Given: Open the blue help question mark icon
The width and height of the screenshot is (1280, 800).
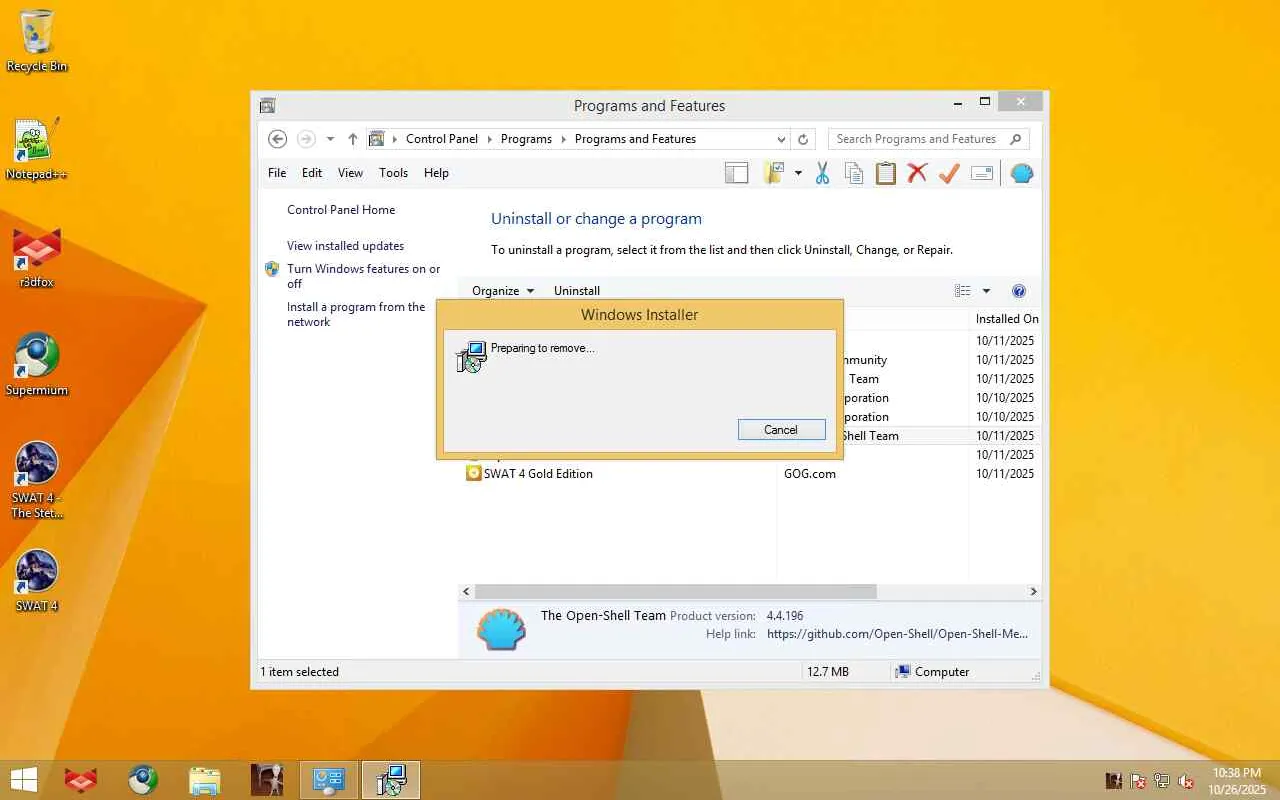Looking at the screenshot, I should [1019, 291].
